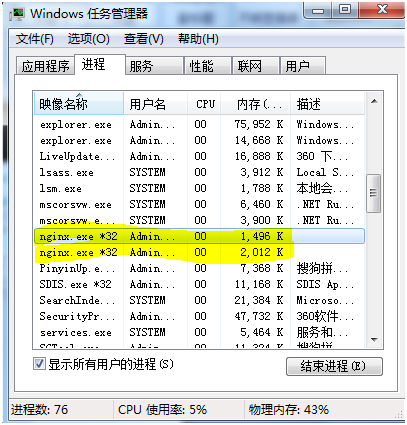Toggle 显示所有用户的进程 checkbox
The height and width of the screenshot is (425, 407).
coord(39,363)
